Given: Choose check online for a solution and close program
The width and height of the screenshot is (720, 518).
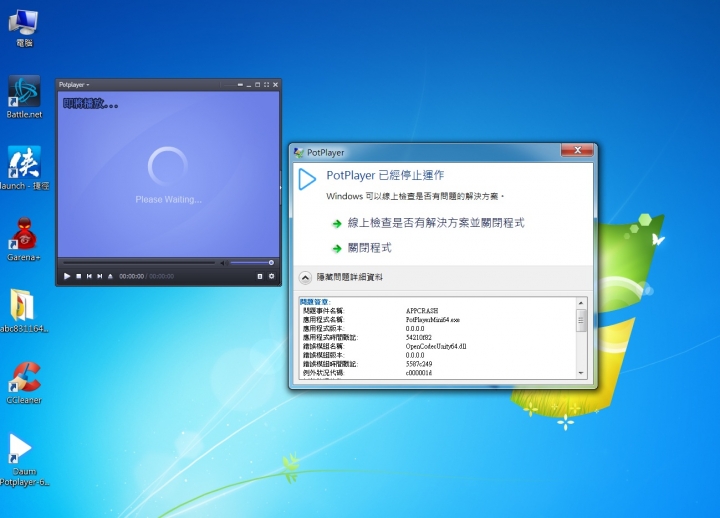Looking at the screenshot, I should pyautogui.click(x=436, y=223).
